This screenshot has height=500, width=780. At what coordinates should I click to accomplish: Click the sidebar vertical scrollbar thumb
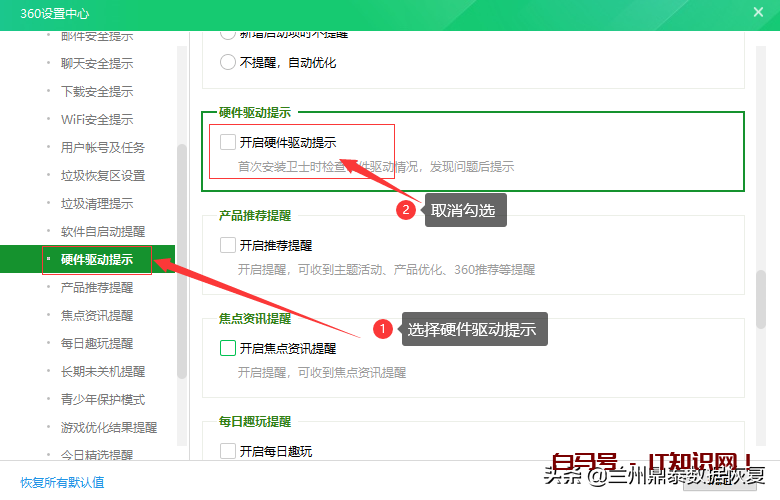coord(182,261)
